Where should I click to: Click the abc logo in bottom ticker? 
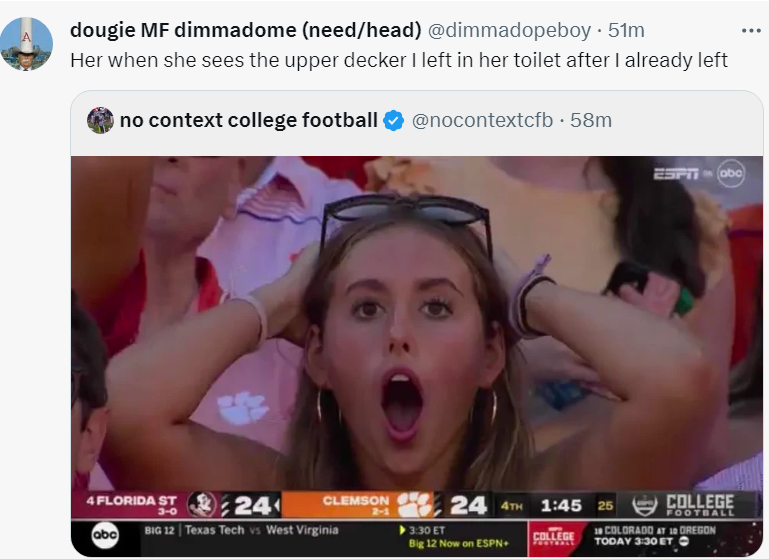click(105, 537)
